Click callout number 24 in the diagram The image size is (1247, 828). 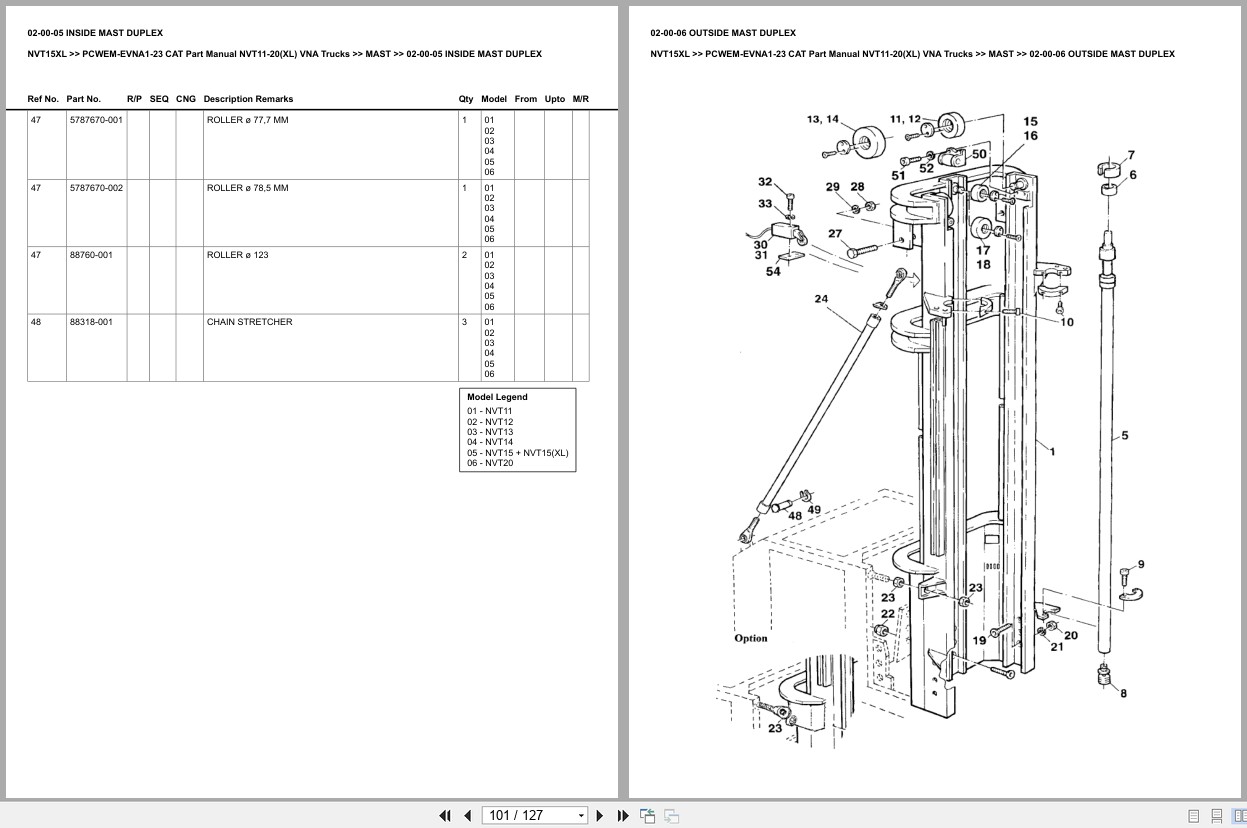(821, 299)
